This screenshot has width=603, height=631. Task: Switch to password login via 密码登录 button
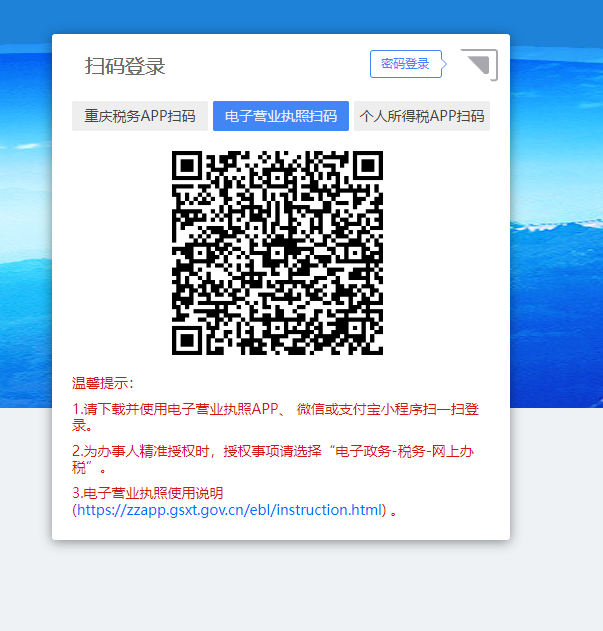coord(406,64)
